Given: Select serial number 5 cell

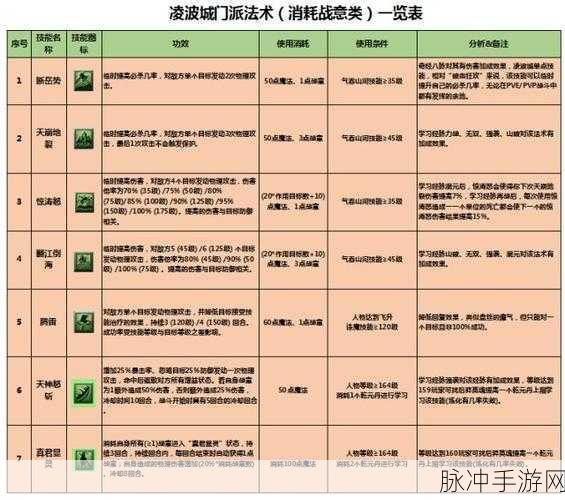Looking at the screenshot, I should (x=19, y=322).
